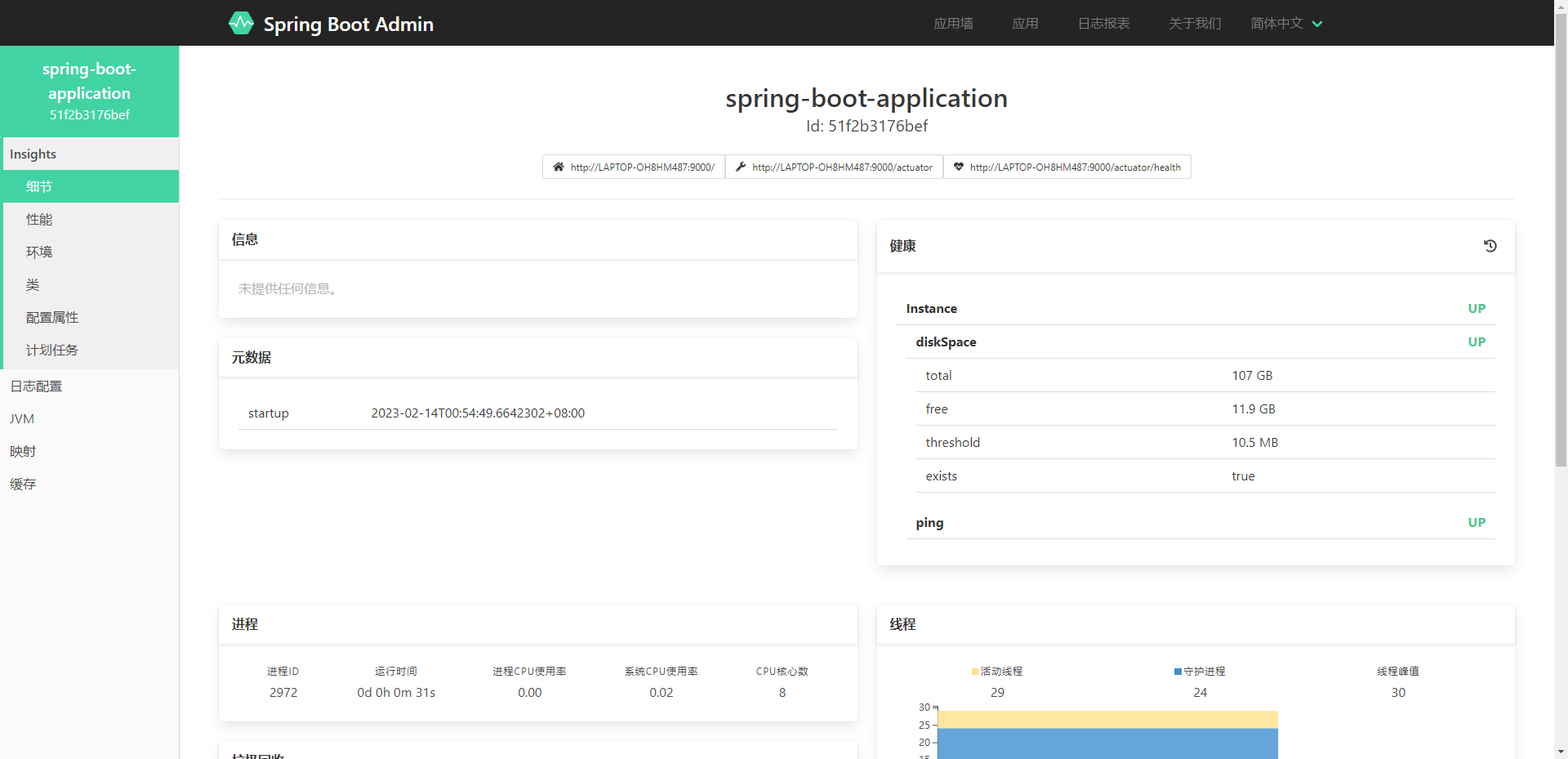Open 关于我们 in the top navbar
The height and width of the screenshot is (759, 1568).
click(x=1195, y=23)
